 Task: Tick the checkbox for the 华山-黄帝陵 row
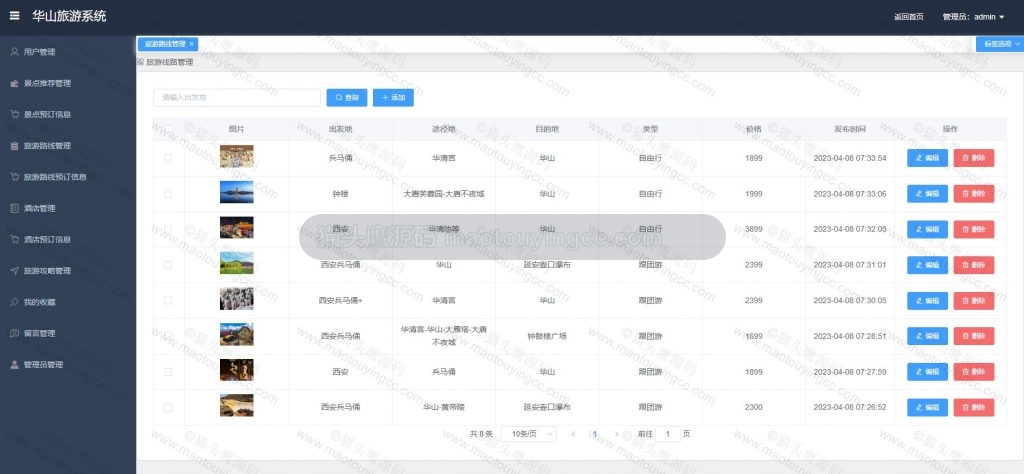pos(168,407)
